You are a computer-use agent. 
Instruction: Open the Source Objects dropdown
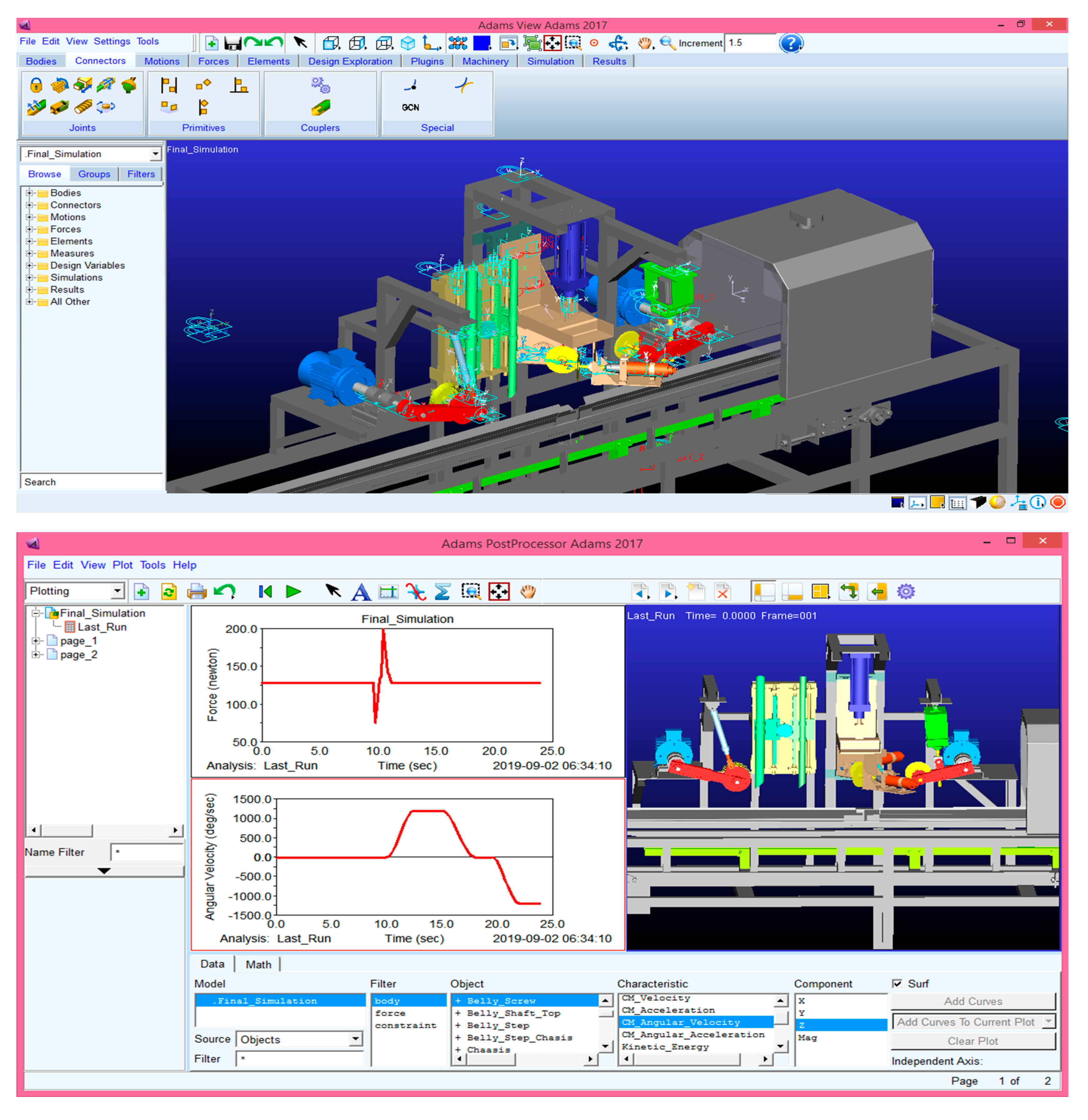[355, 1039]
